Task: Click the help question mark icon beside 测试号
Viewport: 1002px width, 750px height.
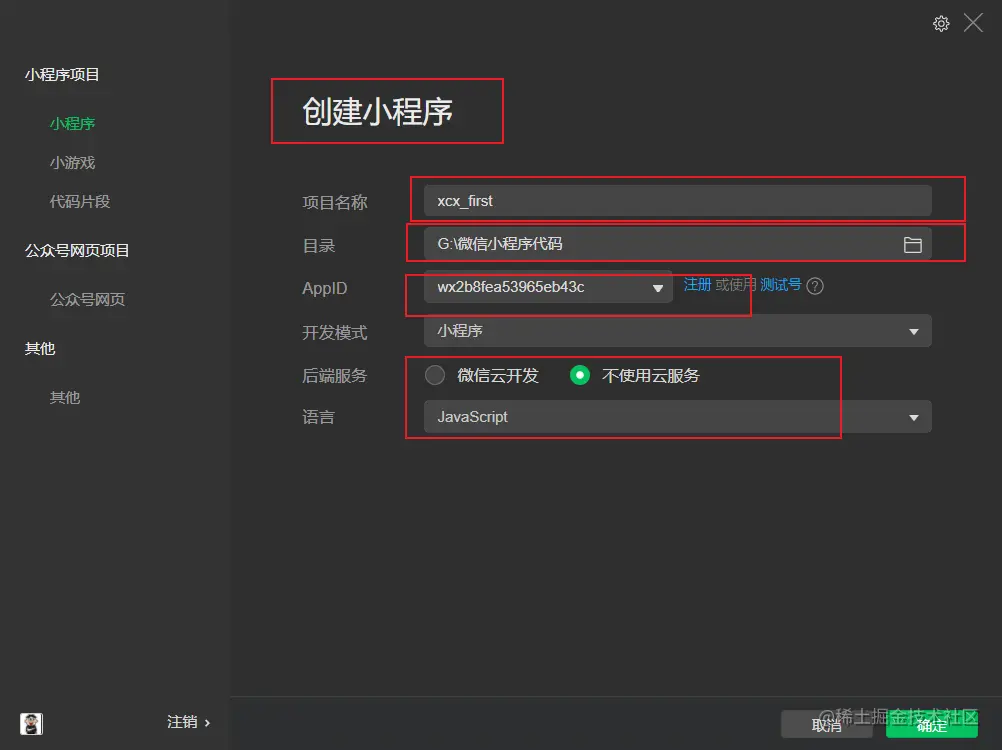Action: [815, 286]
